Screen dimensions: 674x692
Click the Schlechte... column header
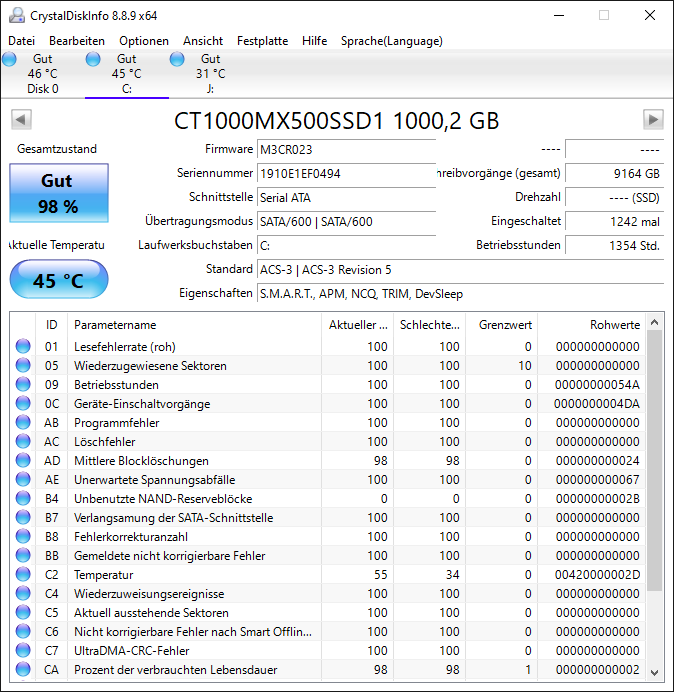click(429, 325)
